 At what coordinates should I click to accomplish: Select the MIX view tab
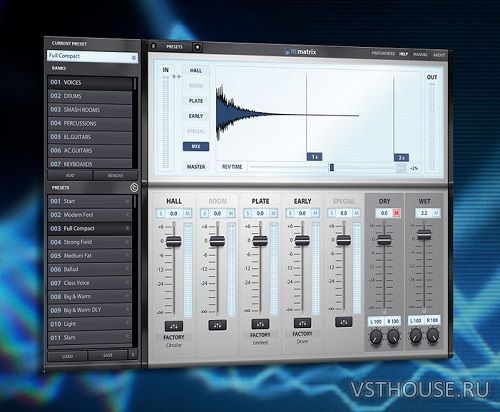(196, 146)
